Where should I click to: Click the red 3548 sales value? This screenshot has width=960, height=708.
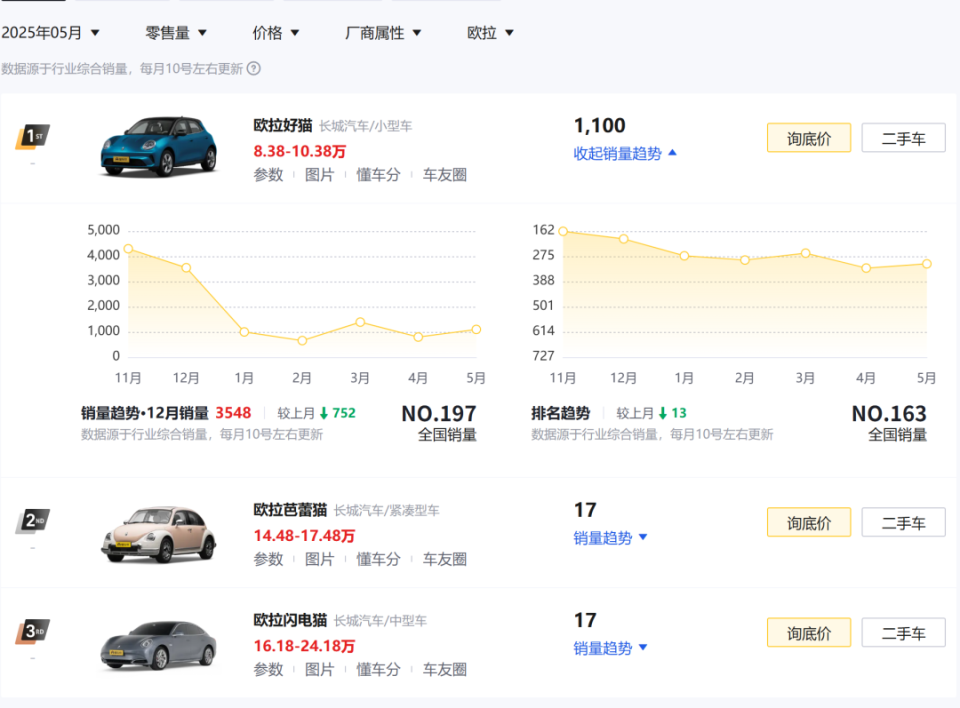tap(233, 413)
